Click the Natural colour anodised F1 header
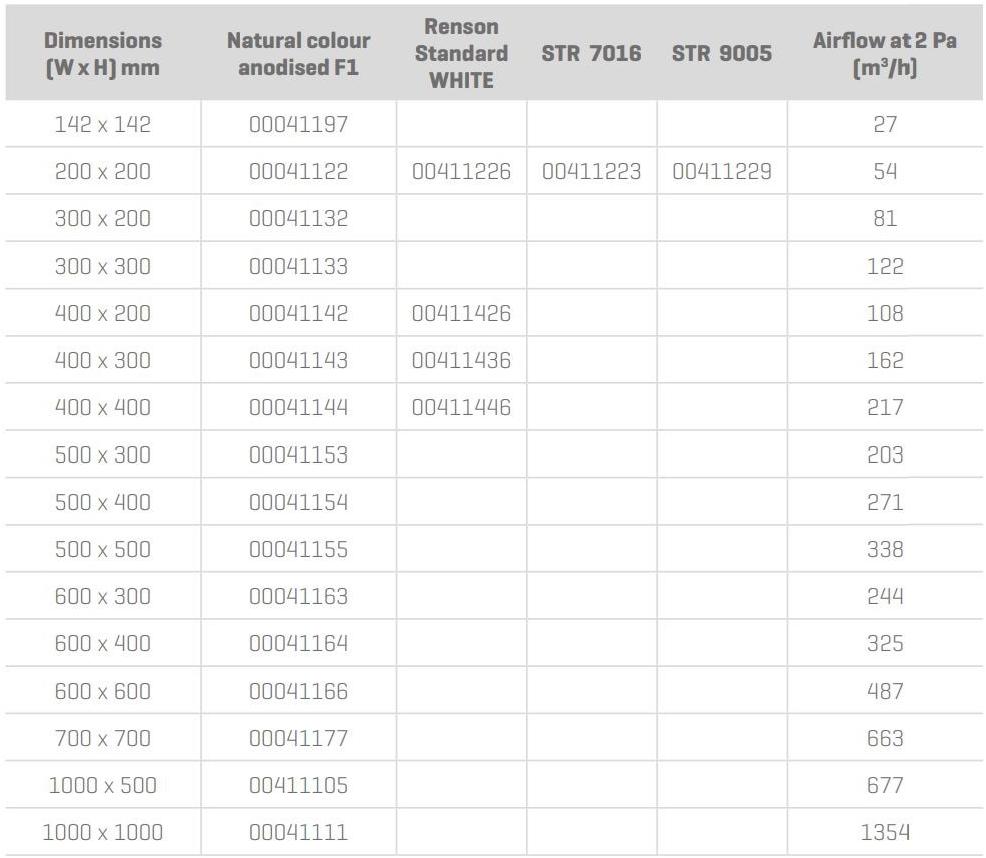The width and height of the screenshot is (986, 858). (298, 54)
